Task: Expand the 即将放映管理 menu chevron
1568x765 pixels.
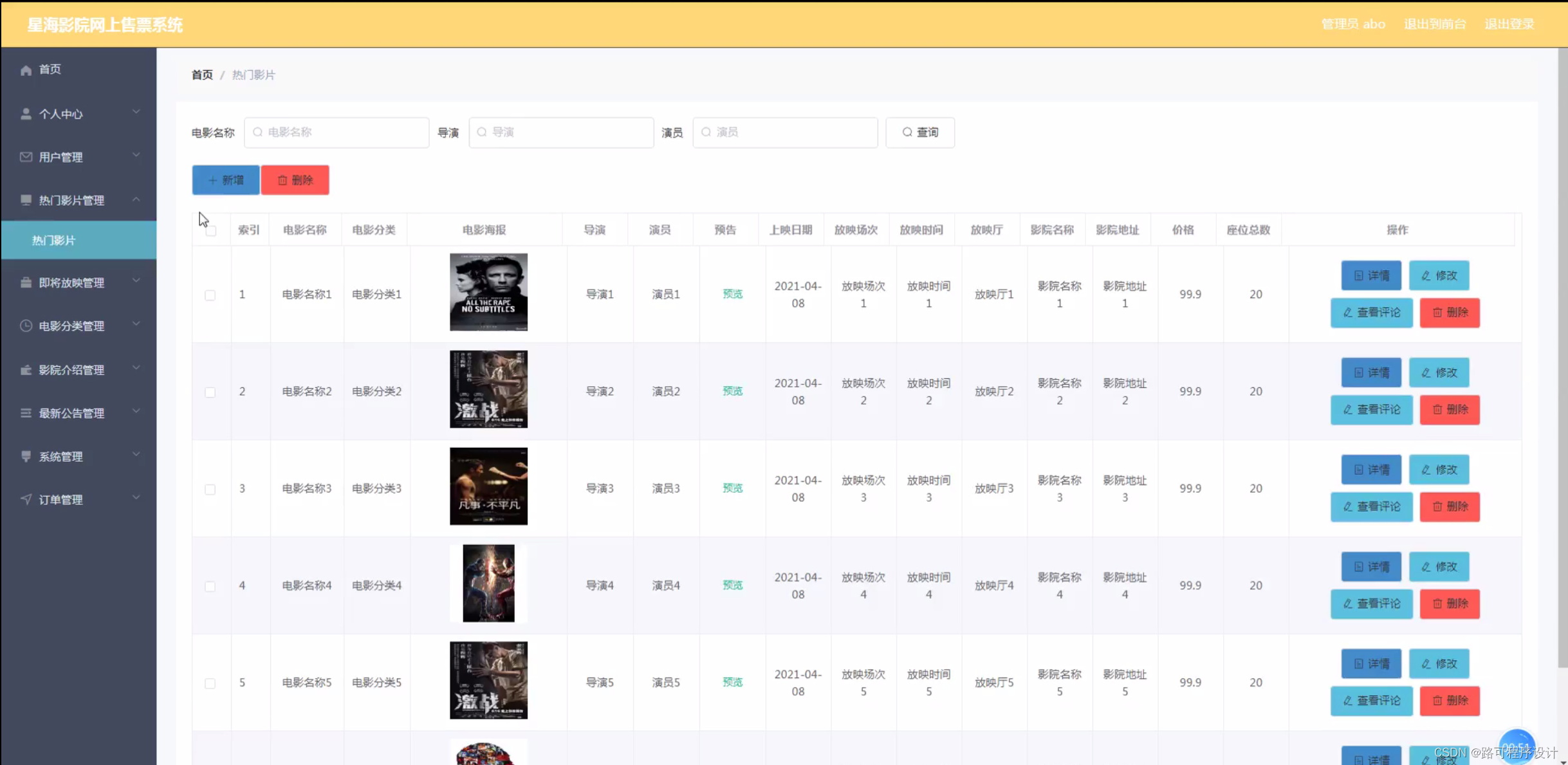Action: 136,281
